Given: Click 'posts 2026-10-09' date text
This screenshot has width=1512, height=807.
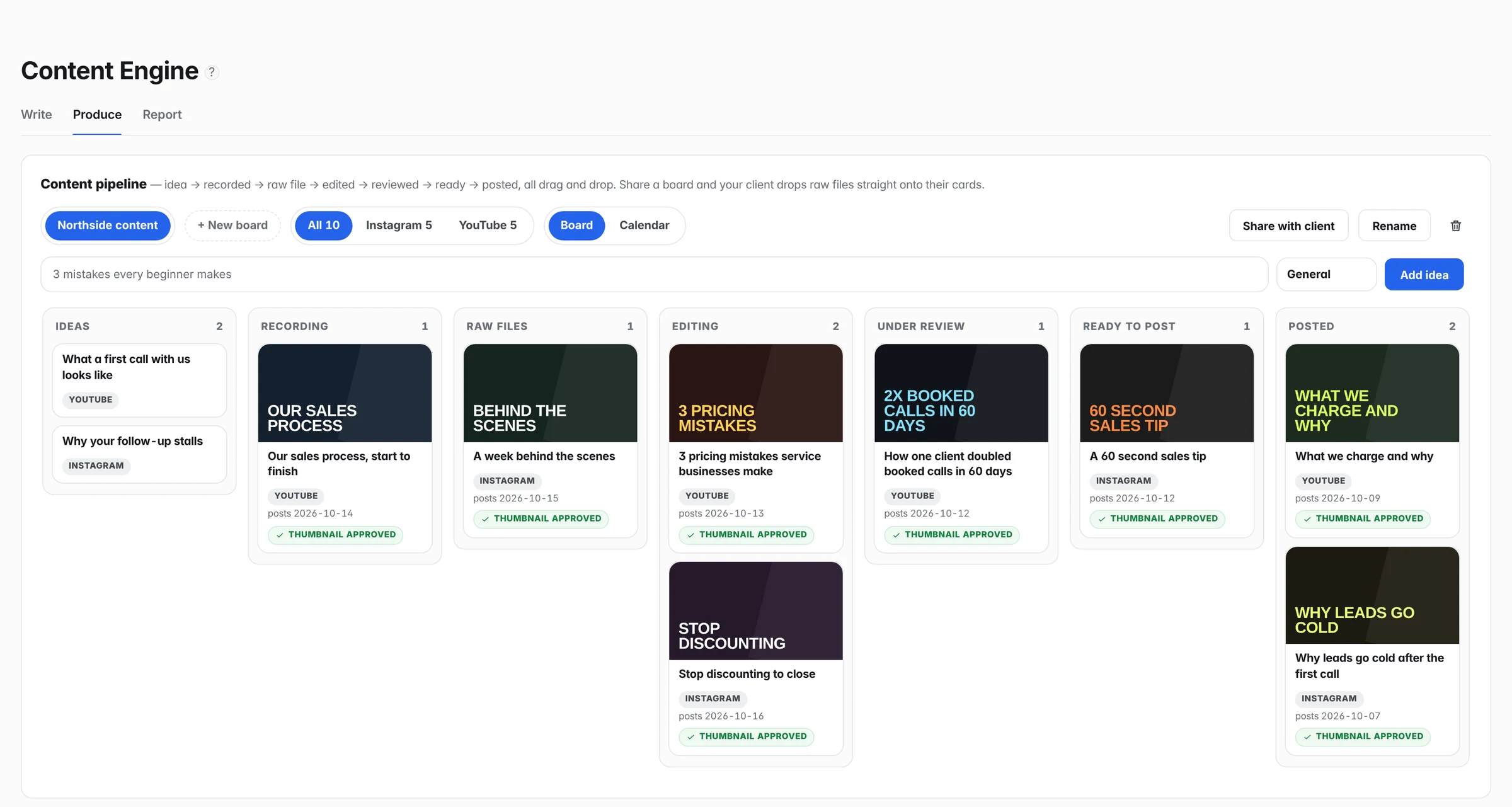Looking at the screenshot, I should 1337,498.
